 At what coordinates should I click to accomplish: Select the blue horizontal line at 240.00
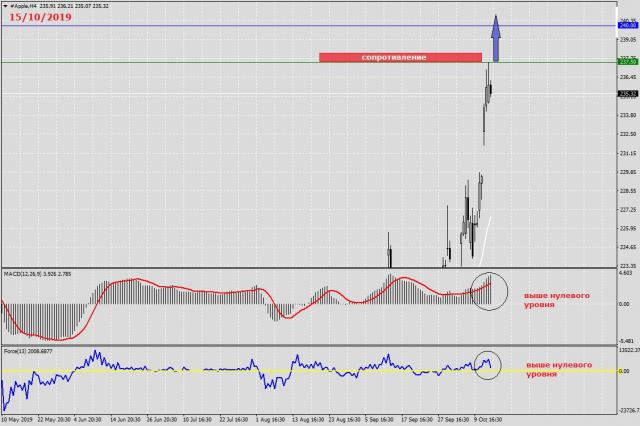point(250,25)
